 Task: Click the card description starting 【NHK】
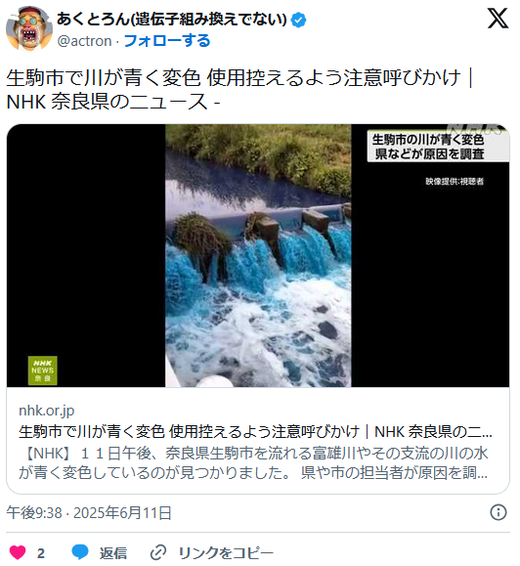[x=253, y=463]
